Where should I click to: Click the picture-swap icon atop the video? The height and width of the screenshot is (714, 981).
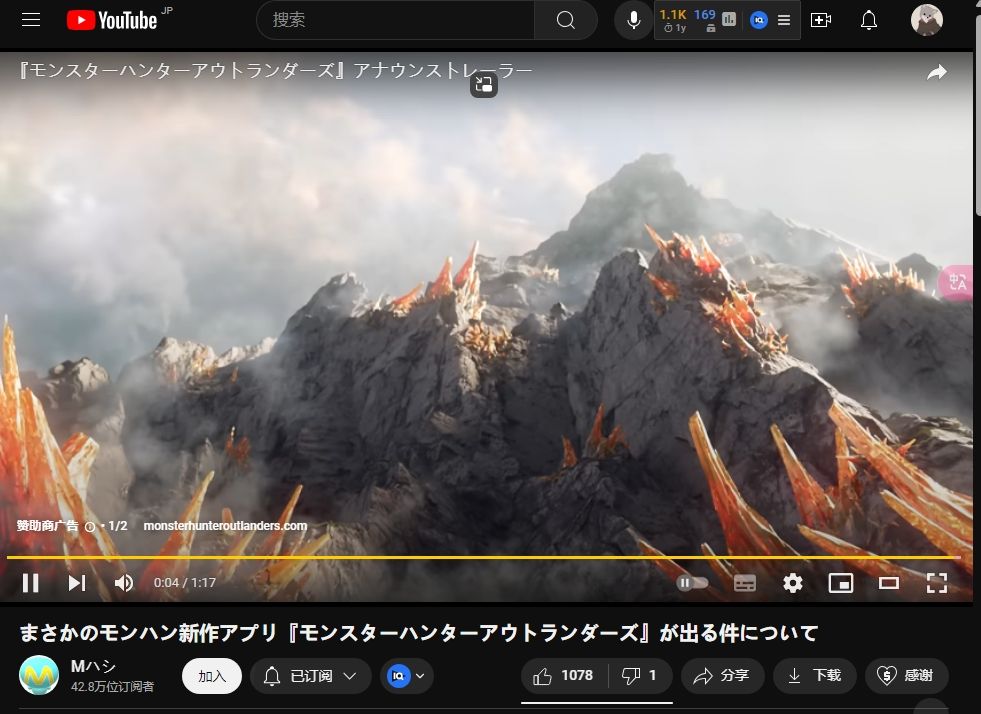[484, 84]
